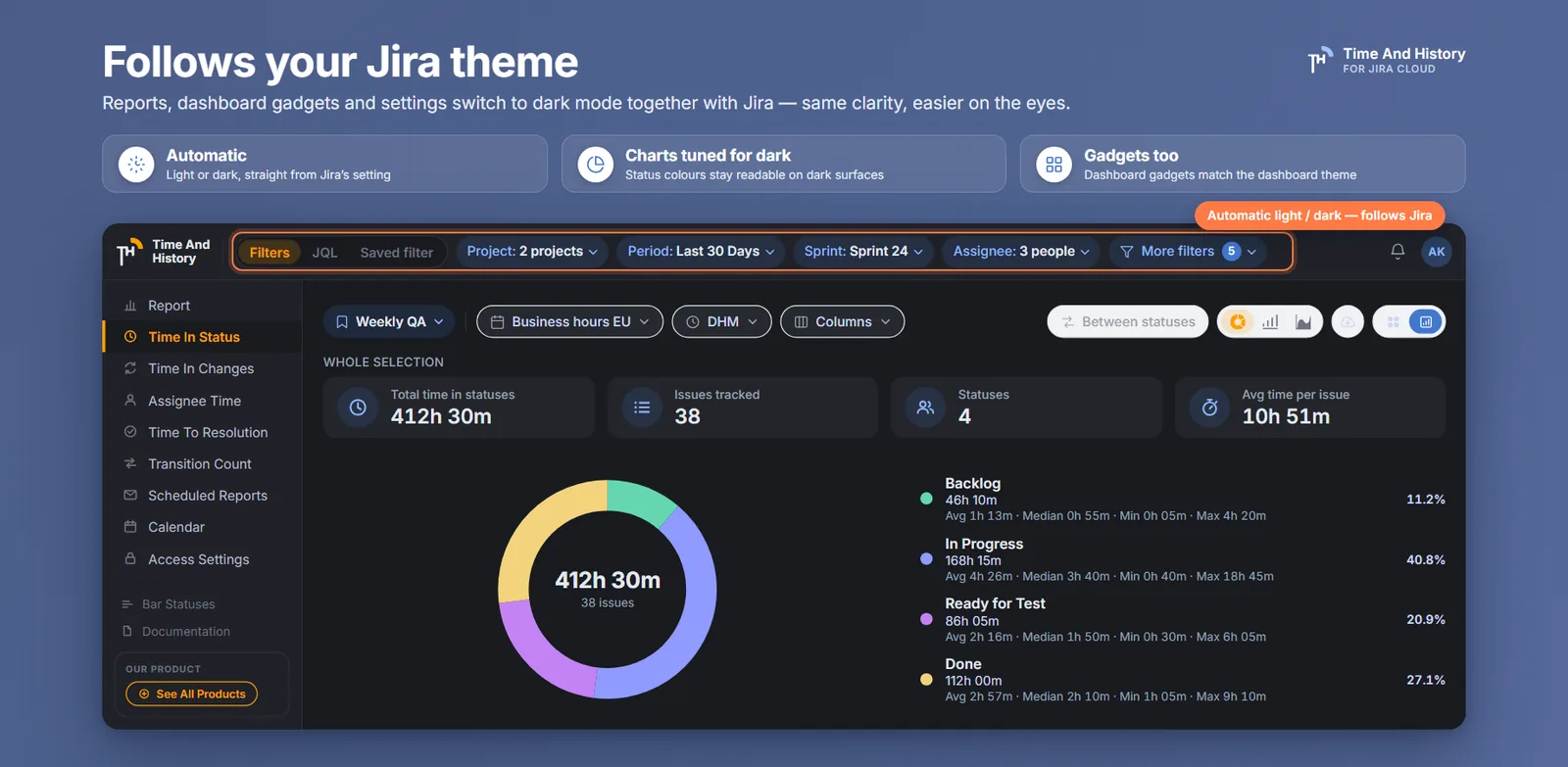Click the purple Ready for Test legend dot
The height and width of the screenshot is (767, 1568).
tap(926, 619)
